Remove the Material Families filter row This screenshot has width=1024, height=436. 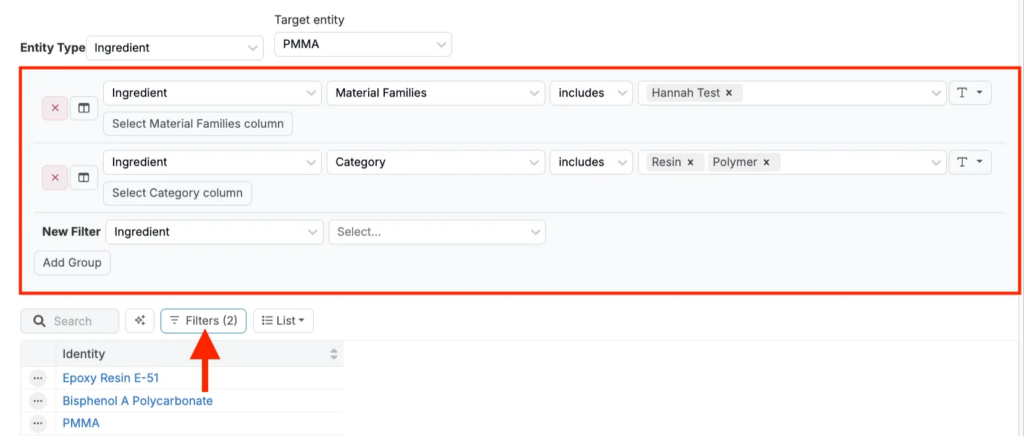(55, 108)
